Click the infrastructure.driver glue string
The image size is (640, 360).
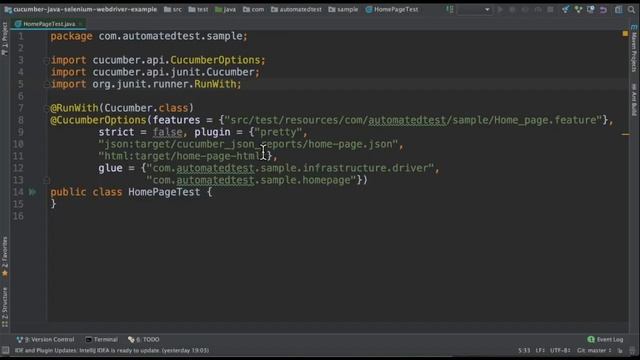pos(290,168)
